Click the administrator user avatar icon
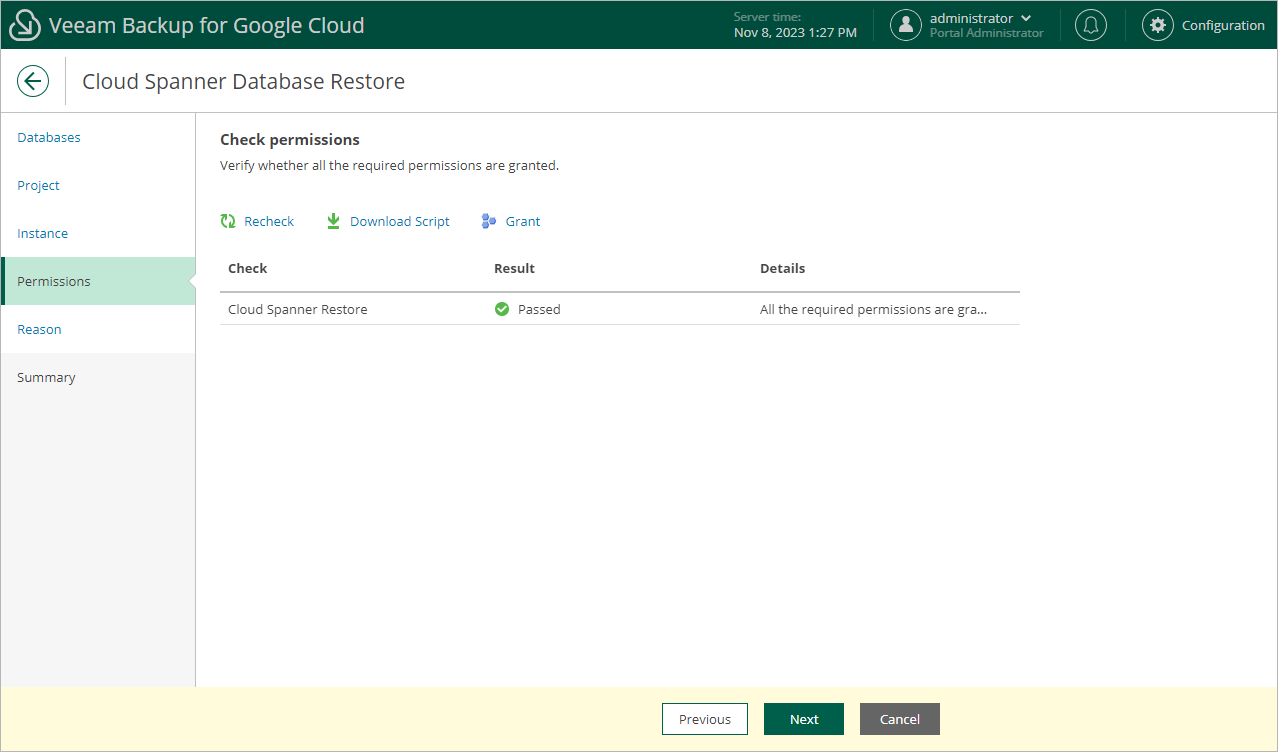The height and width of the screenshot is (752, 1278). point(906,25)
